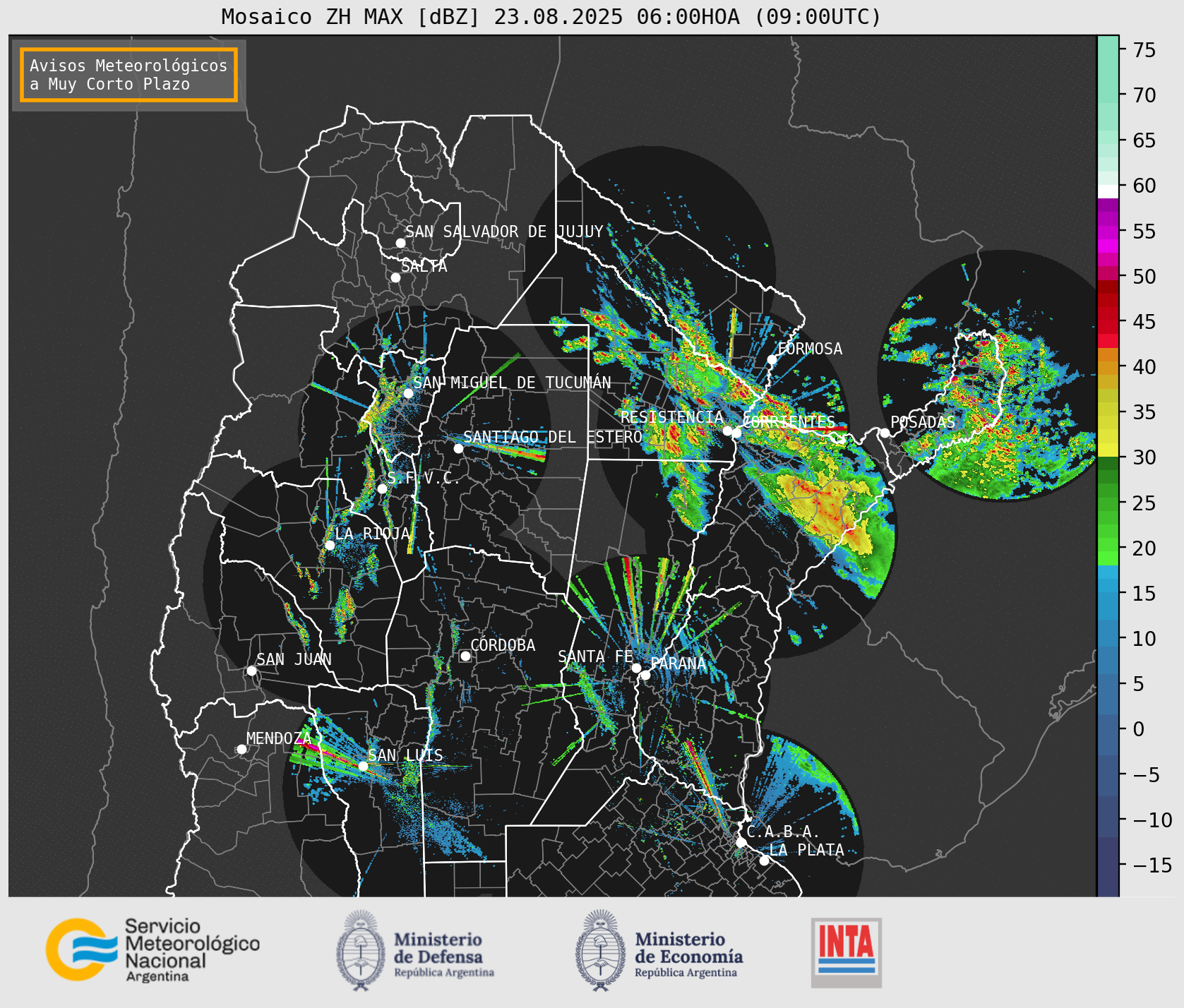Image resolution: width=1184 pixels, height=1008 pixels.
Task: Click the 75 value on the dBZ scale
Action: pos(1144,50)
